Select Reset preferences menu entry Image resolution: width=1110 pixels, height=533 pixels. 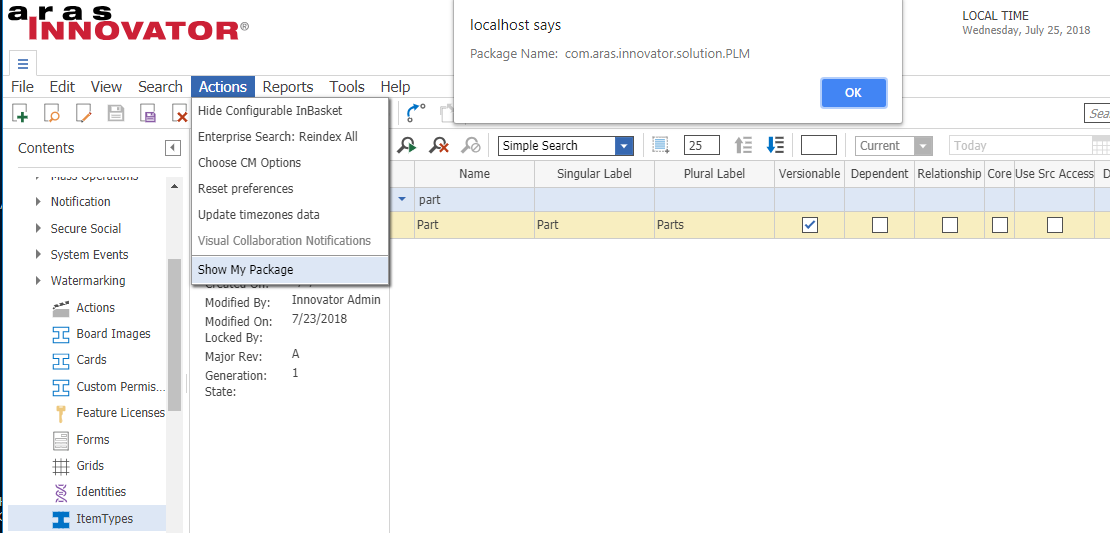[290, 189]
